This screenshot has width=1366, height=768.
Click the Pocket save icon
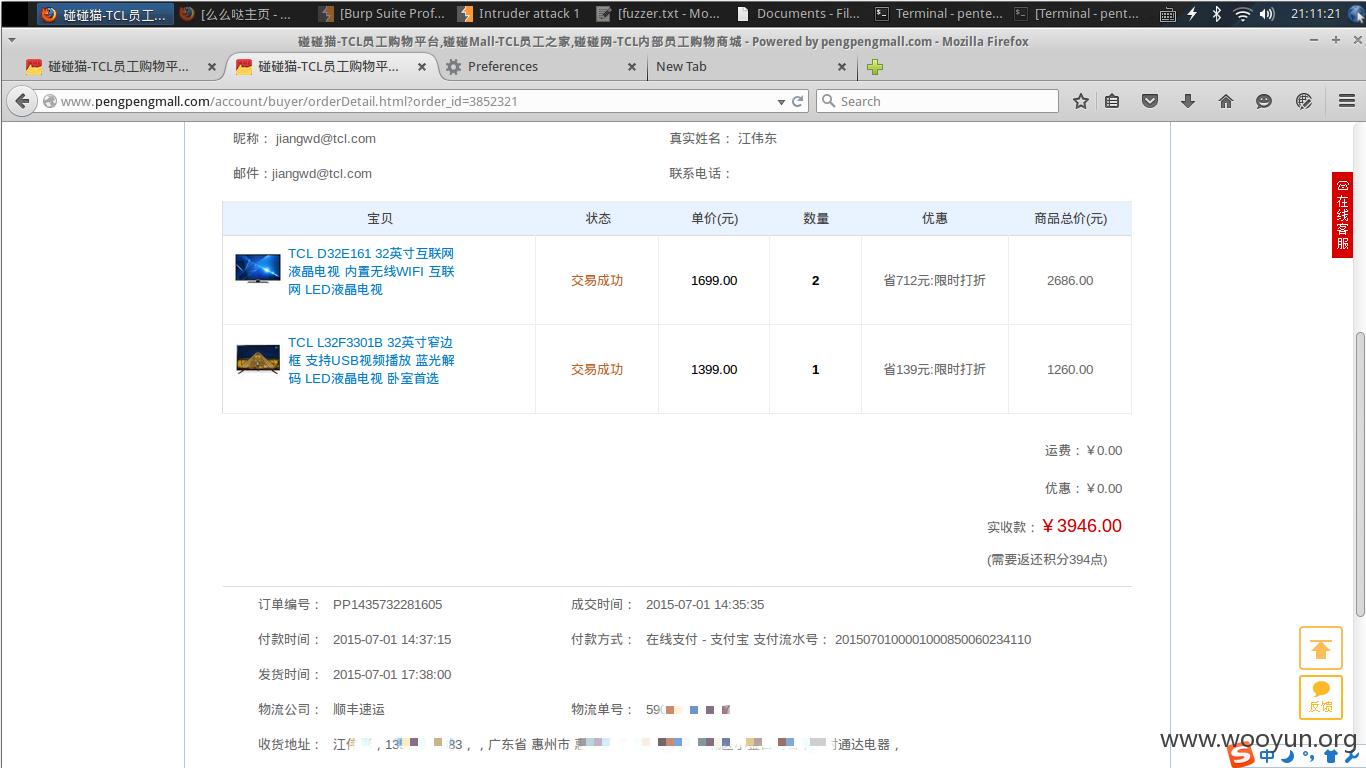pyautogui.click(x=1150, y=101)
